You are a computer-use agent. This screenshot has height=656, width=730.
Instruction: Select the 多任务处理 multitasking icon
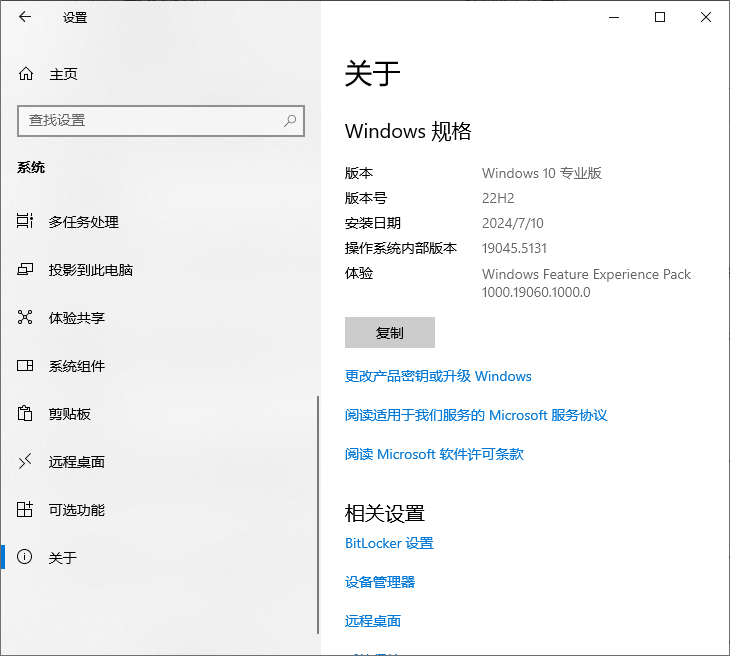(26, 222)
